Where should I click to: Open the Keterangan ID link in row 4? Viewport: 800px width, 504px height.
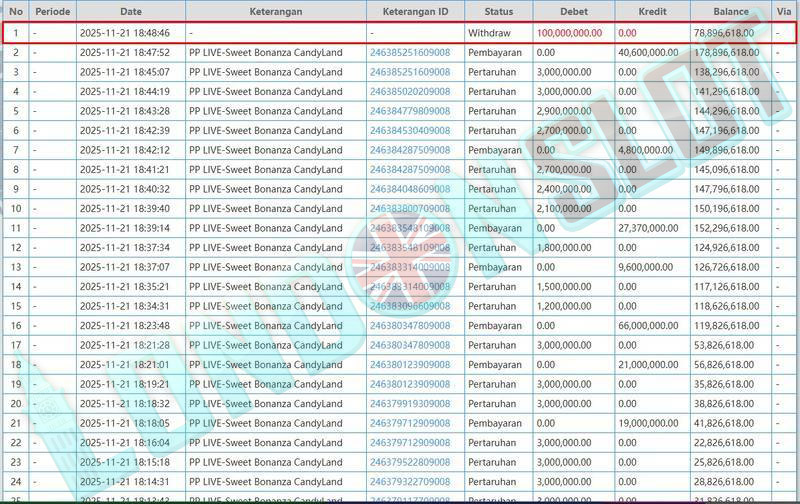tap(410, 91)
